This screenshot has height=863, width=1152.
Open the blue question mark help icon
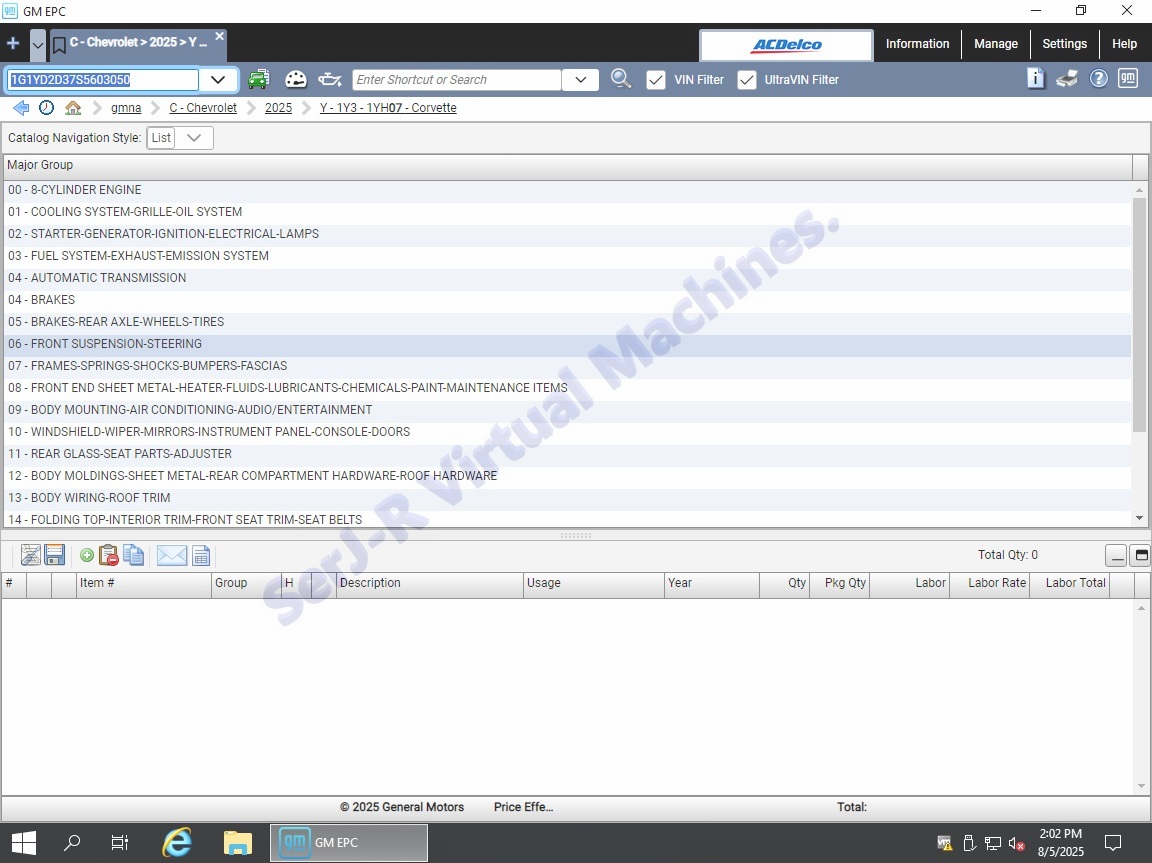click(x=1098, y=79)
